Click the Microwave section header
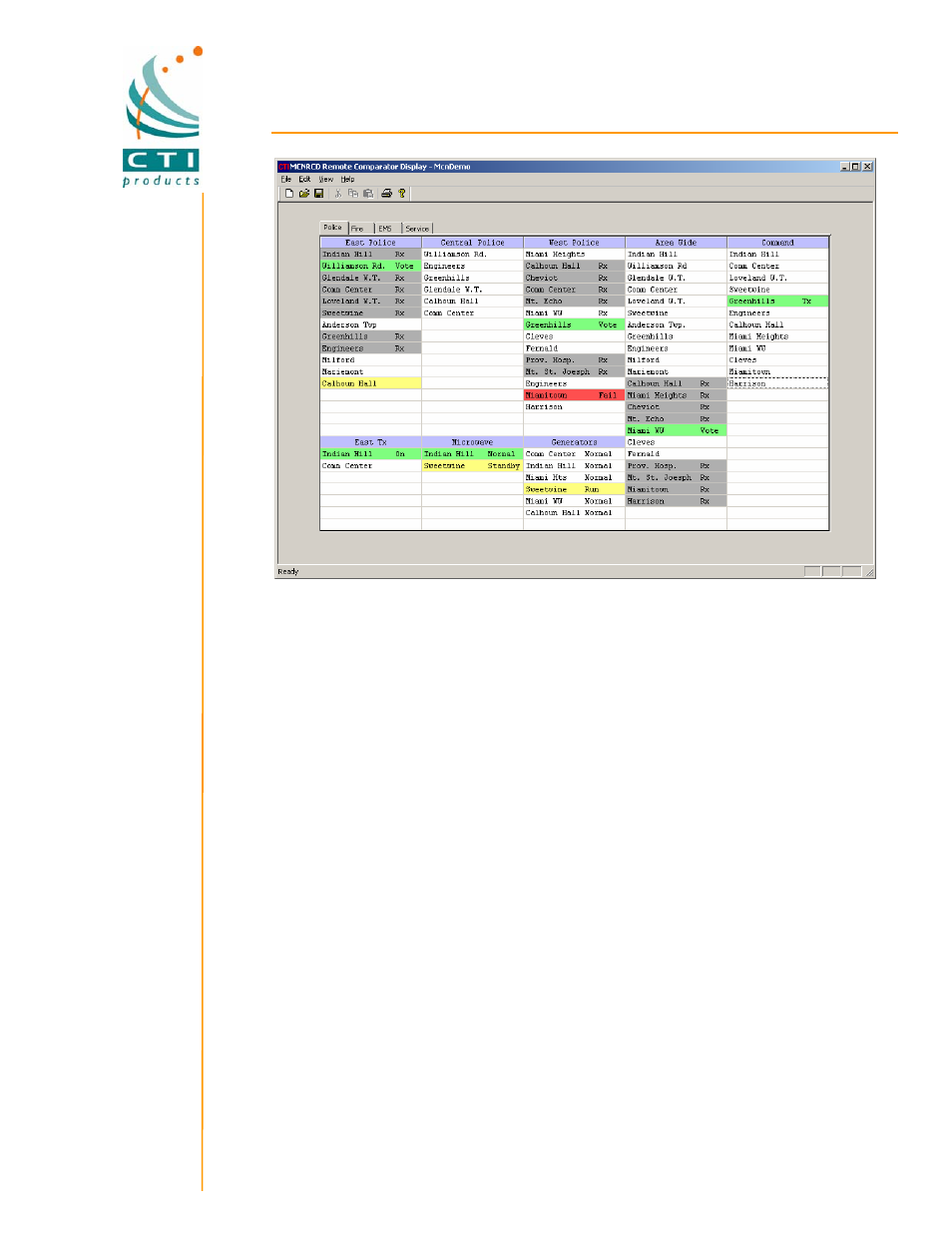This screenshot has height=1233, width=952. (472, 442)
